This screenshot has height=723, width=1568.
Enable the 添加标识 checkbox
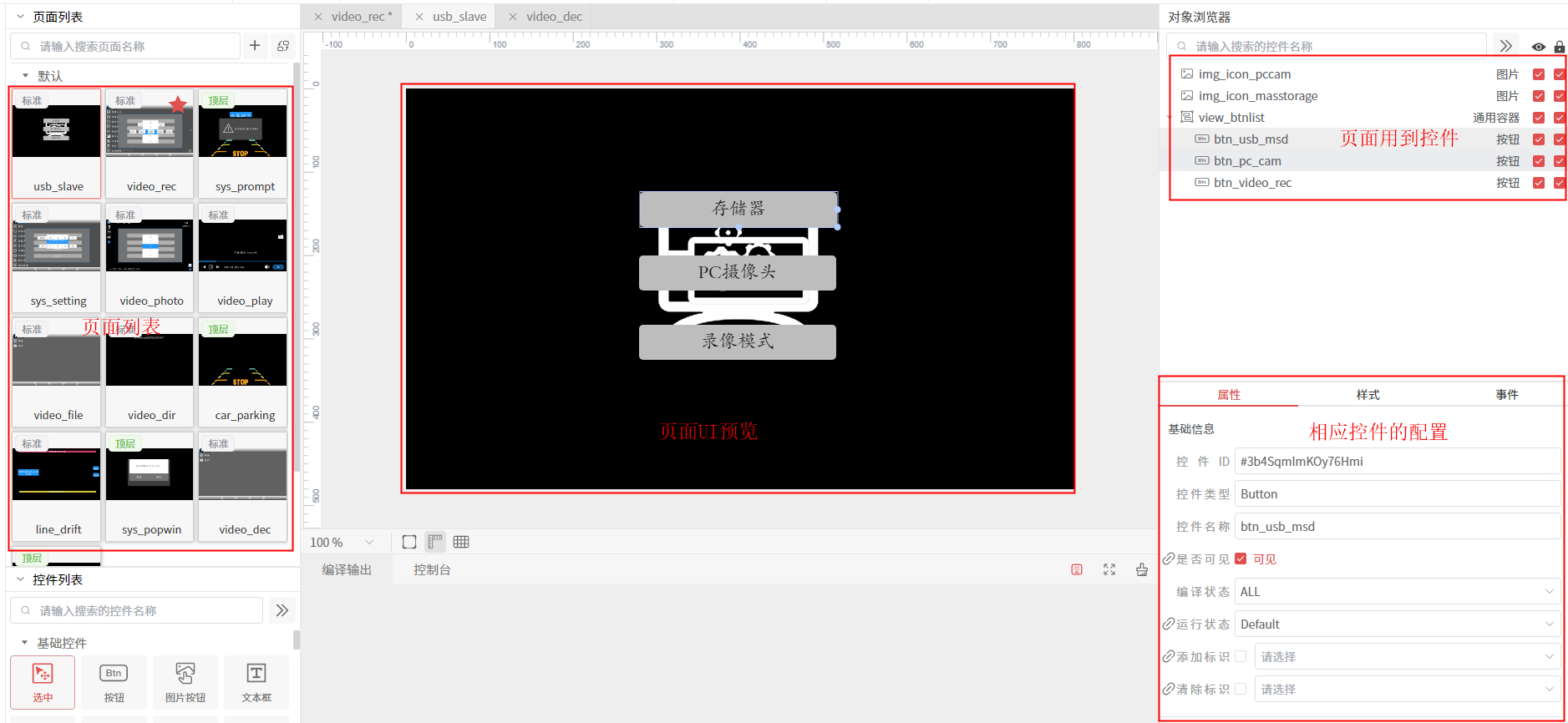[1241, 656]
